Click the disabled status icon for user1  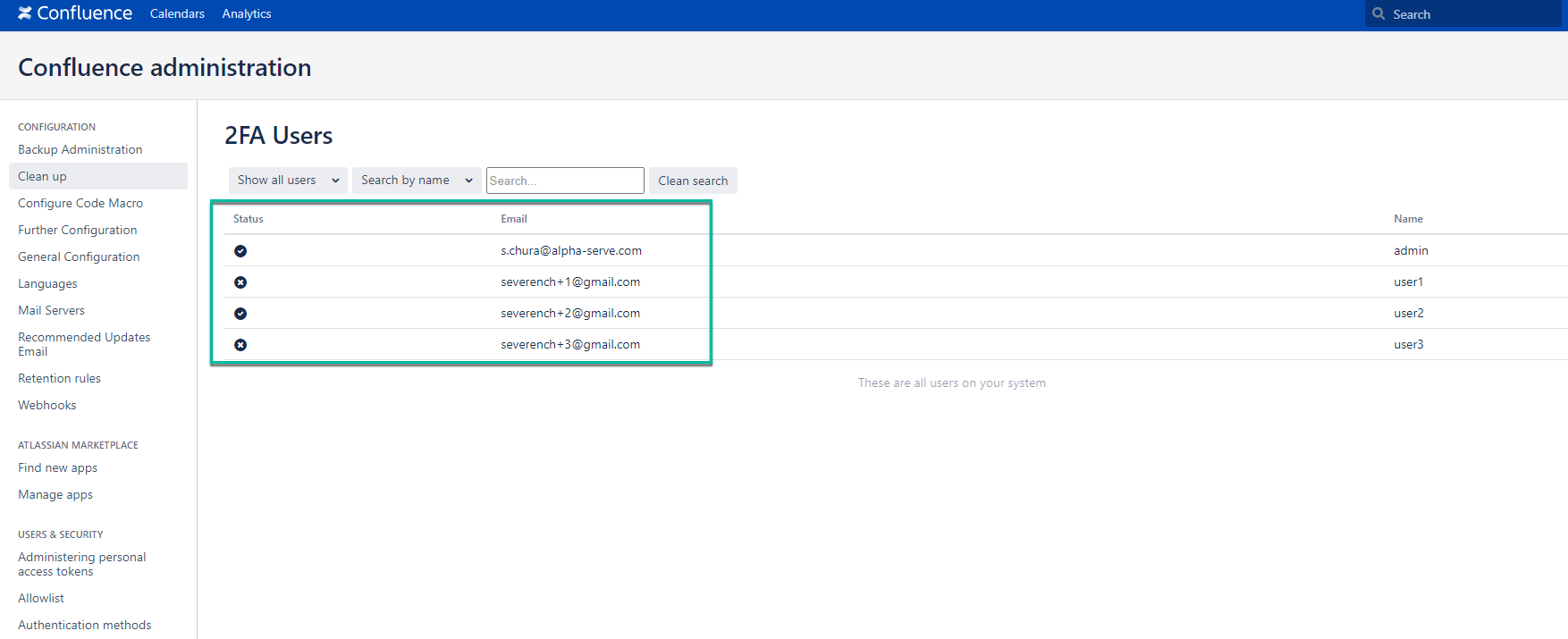[240, 282]
